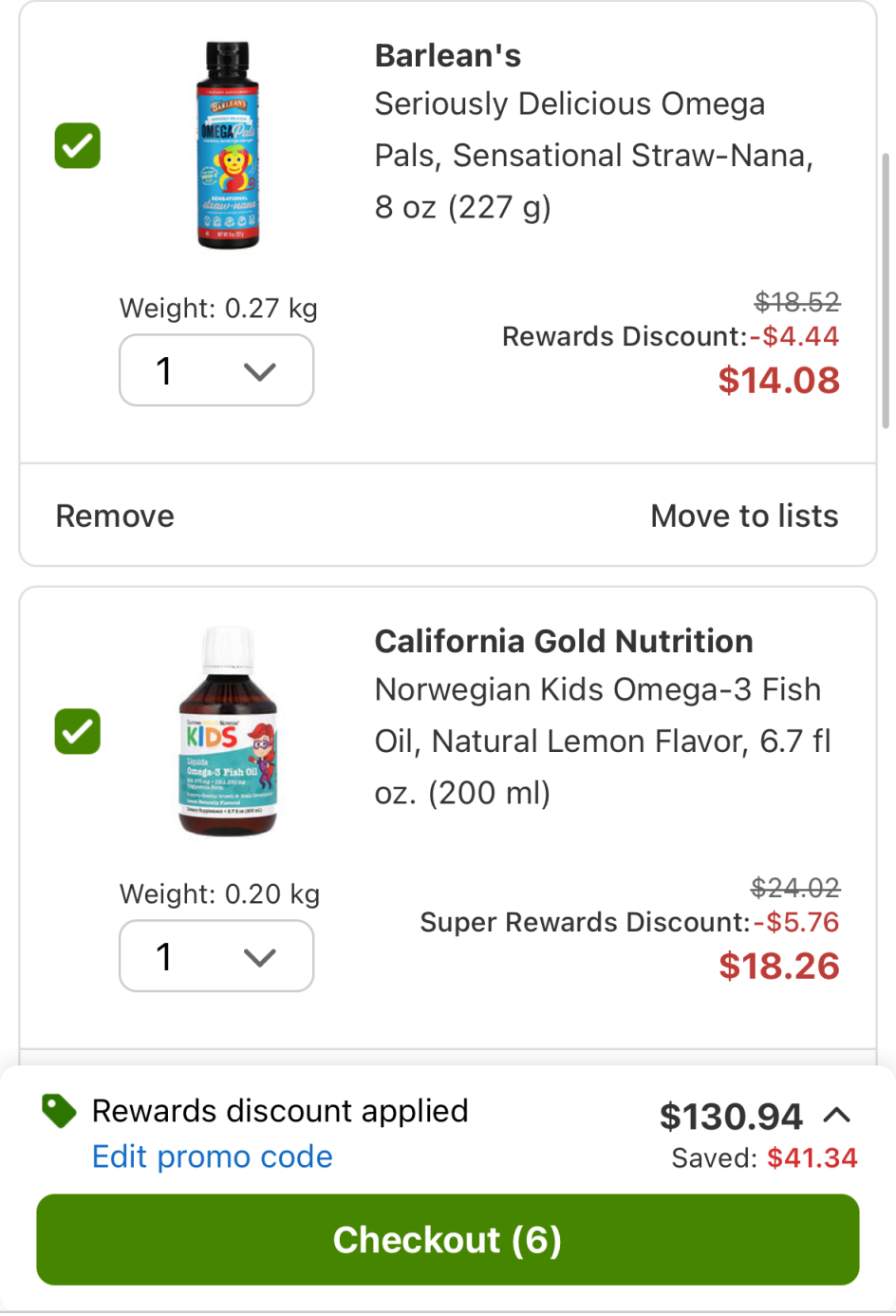
Task: Open quantity dropdown for Barlean's Omega Pals
Action: (x=216, y=370)
